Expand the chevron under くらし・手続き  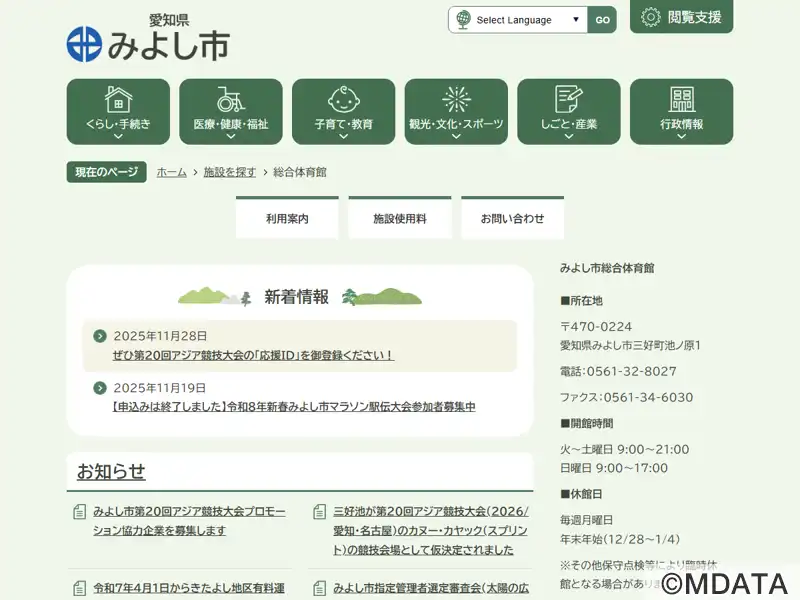tap(118, 137)
